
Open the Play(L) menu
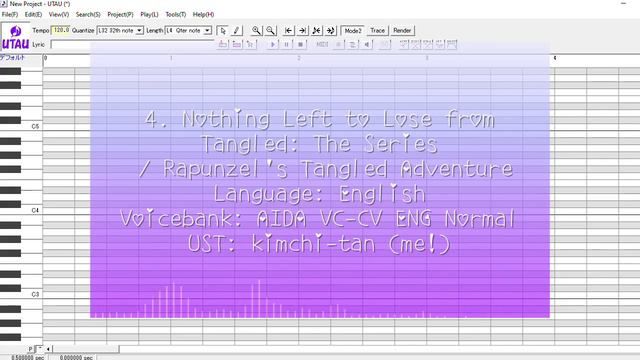coord(149,14)
